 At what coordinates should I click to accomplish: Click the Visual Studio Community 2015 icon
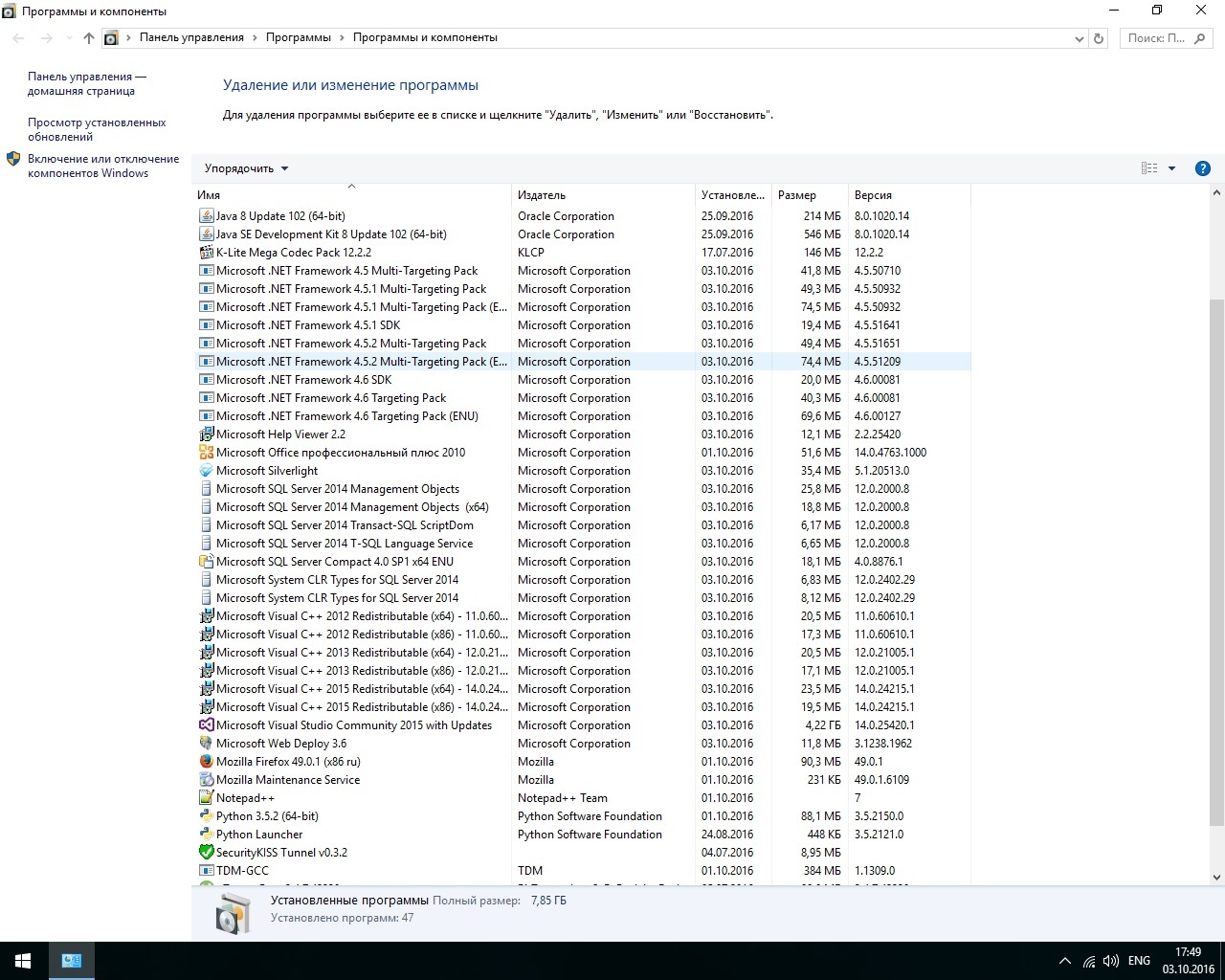(206, 725)
